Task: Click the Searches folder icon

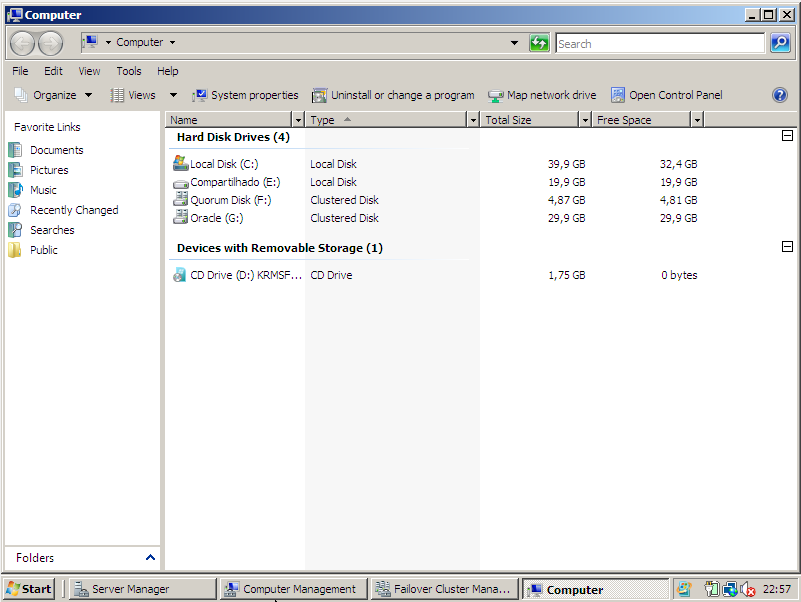Action: click(x=15, y=230)
